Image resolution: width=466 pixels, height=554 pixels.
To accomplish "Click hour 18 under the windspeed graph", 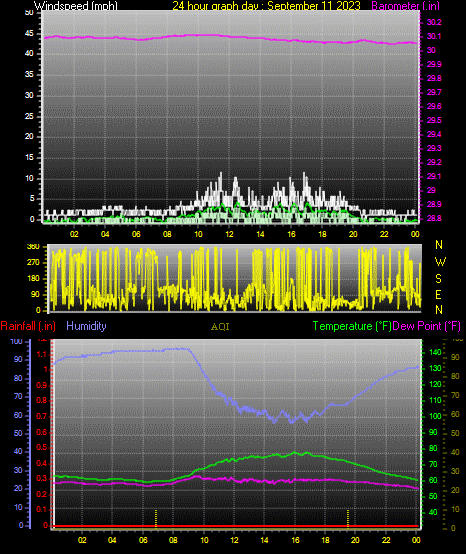I will pos(322,234).
